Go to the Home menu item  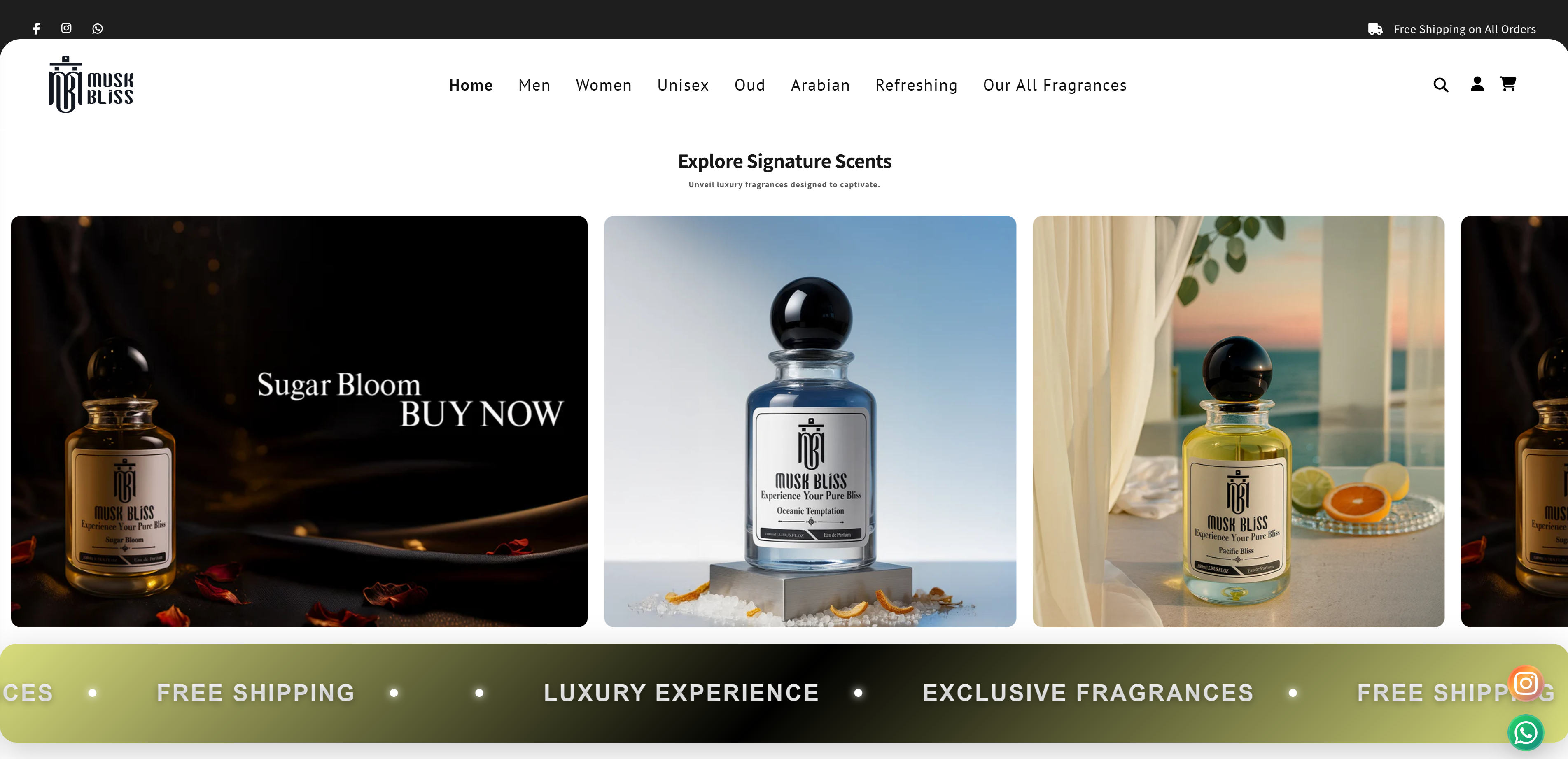[471, 85]
